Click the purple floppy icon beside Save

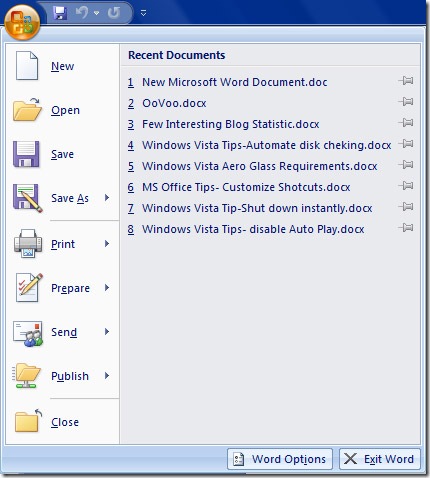click(26, 154)
